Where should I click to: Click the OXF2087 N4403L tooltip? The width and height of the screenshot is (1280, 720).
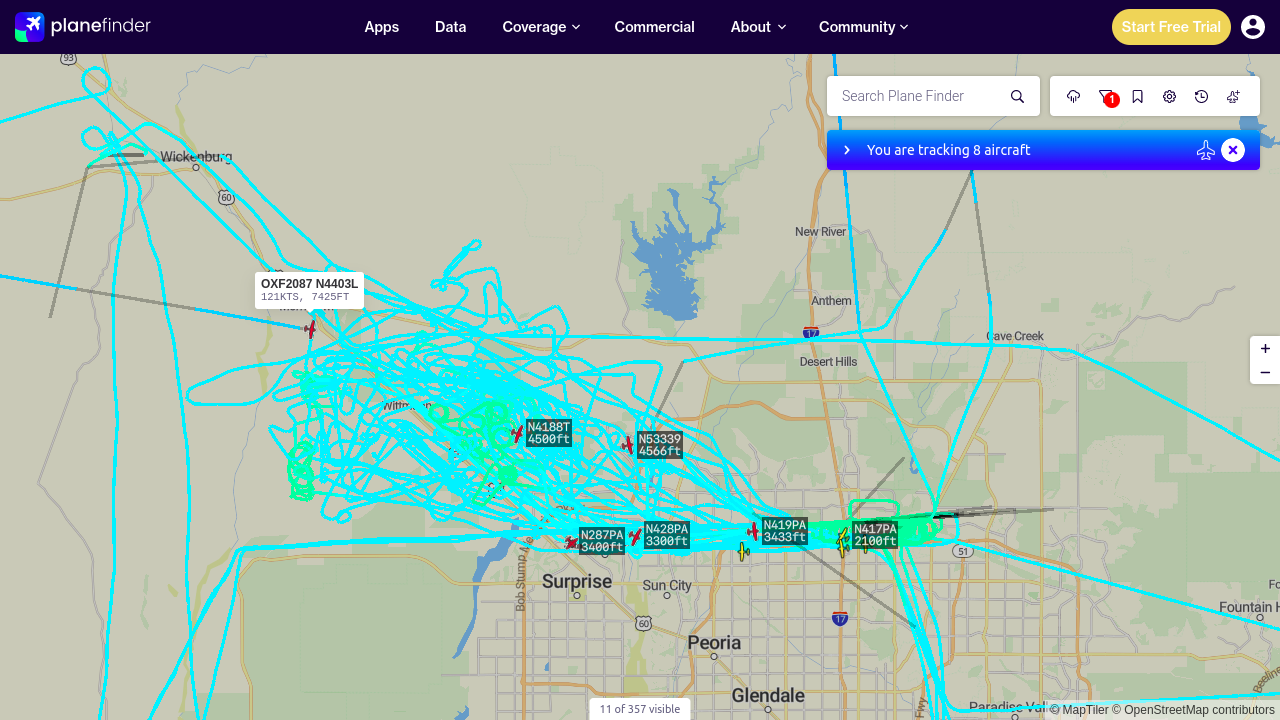309,290
